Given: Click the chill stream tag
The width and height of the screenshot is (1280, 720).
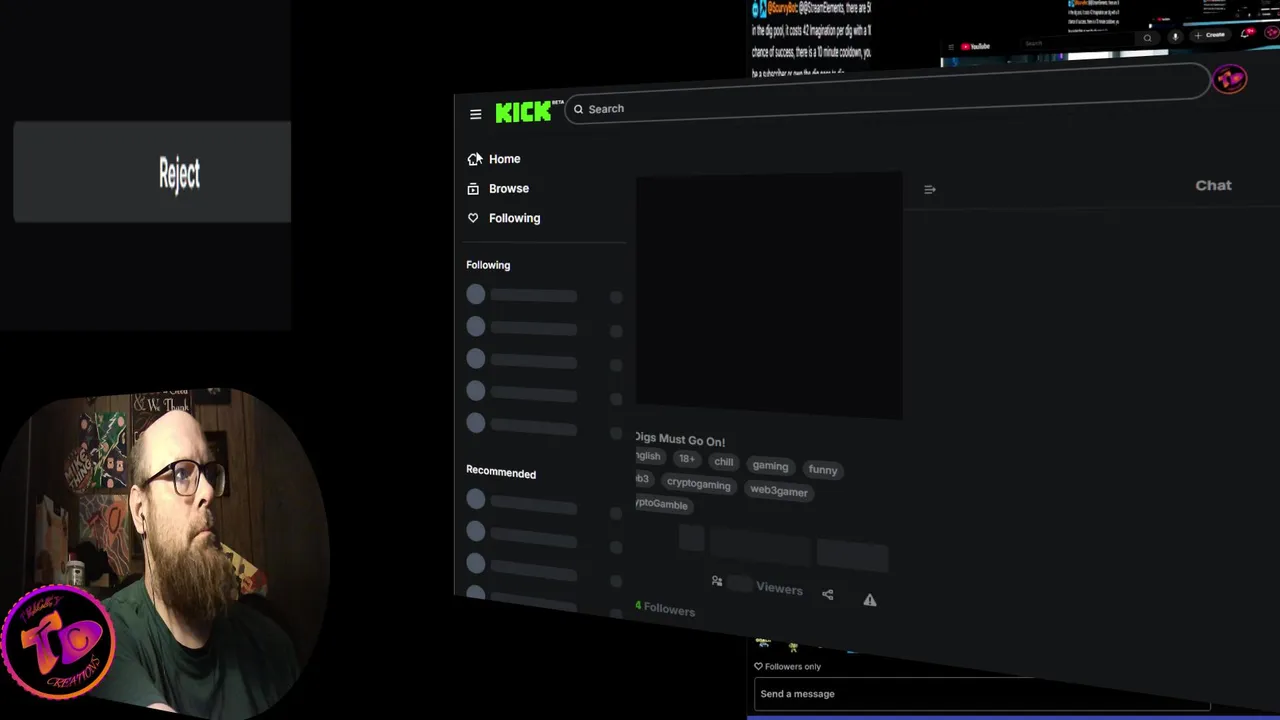Looking at the screenshot, I should click(723, 462).
